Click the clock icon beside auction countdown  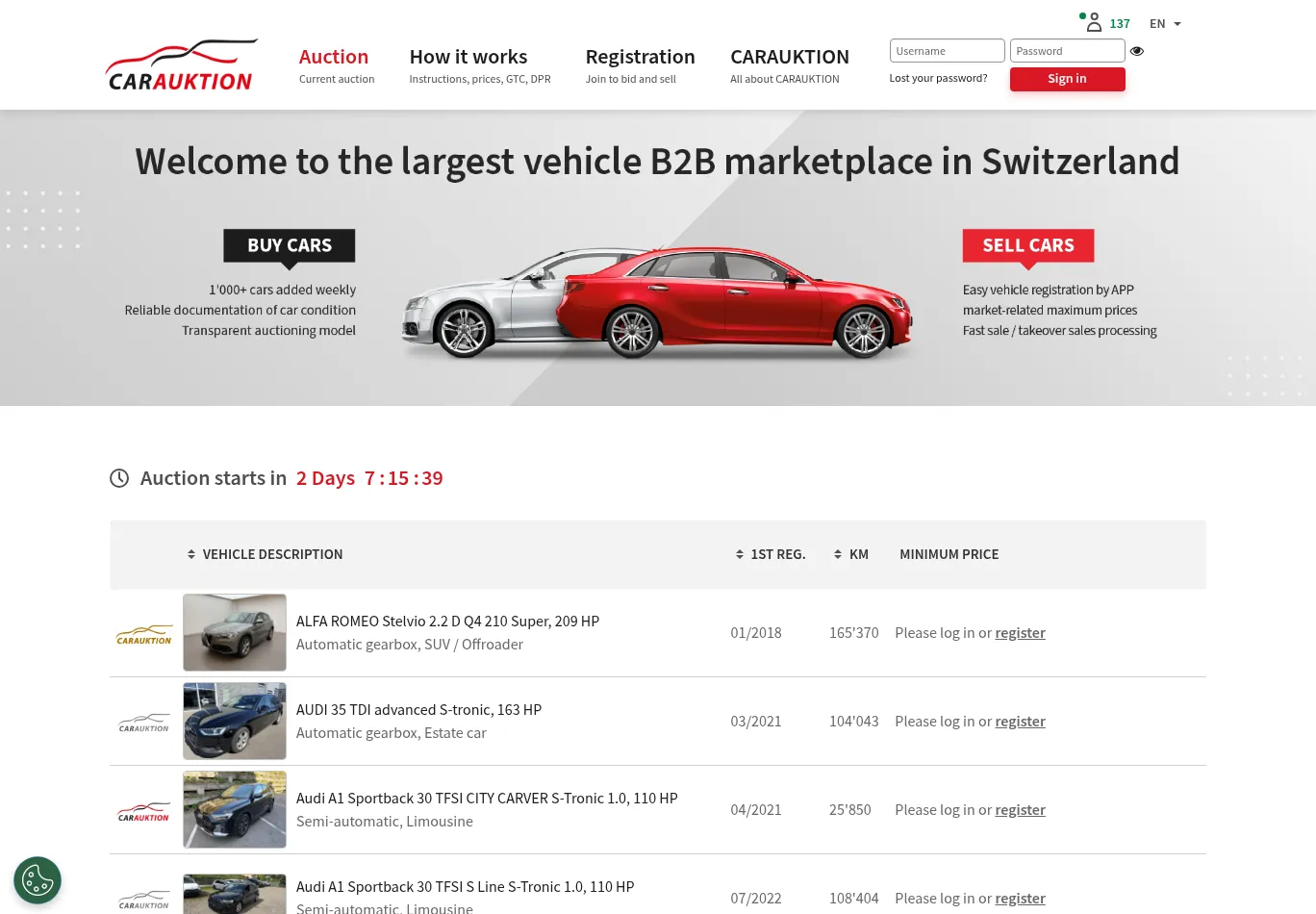pyautogui.click(x=119, y=478)
